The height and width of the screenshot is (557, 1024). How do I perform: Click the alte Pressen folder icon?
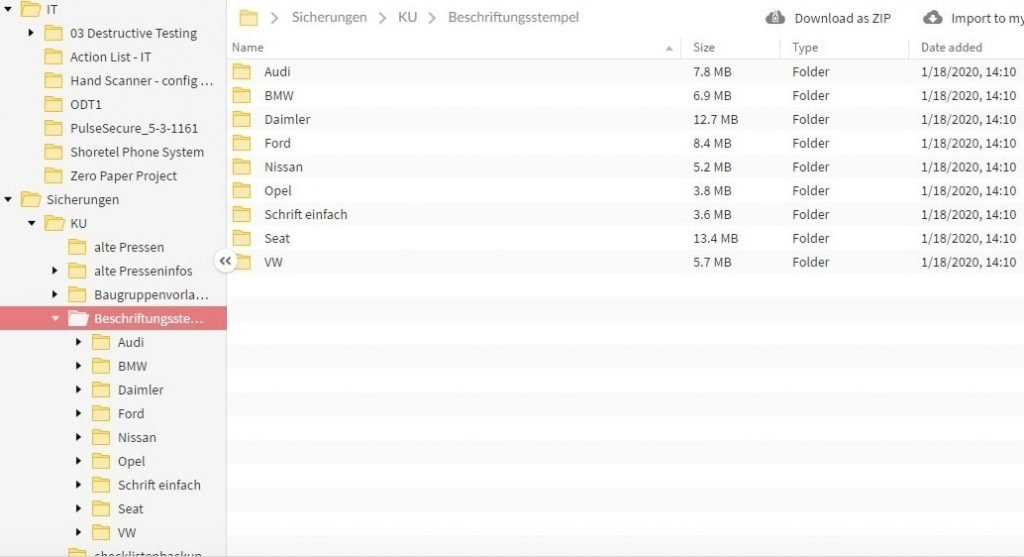point(77,247)
